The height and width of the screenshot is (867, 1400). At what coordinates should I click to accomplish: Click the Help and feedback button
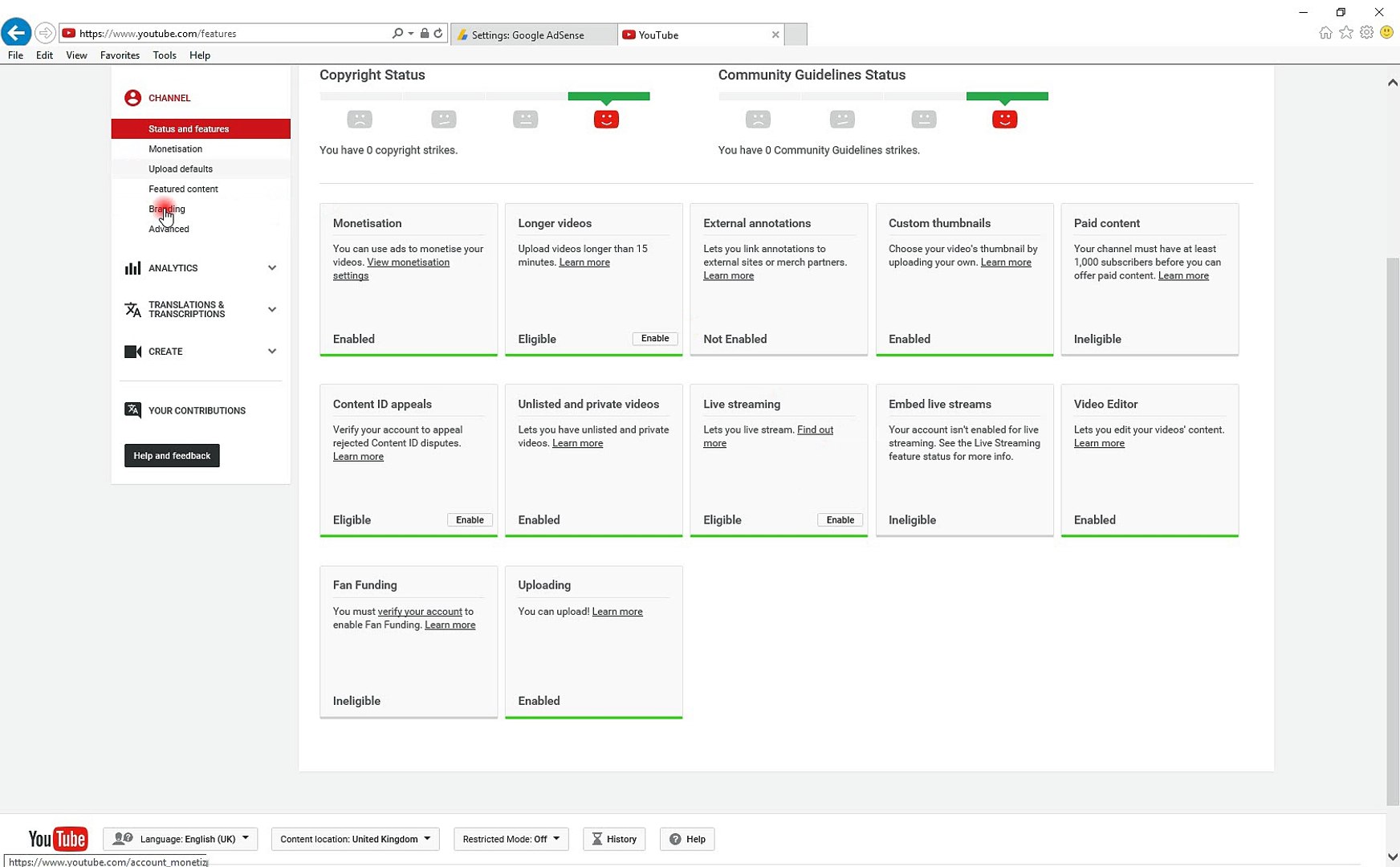pyautogui.click(x=172, y=456)
